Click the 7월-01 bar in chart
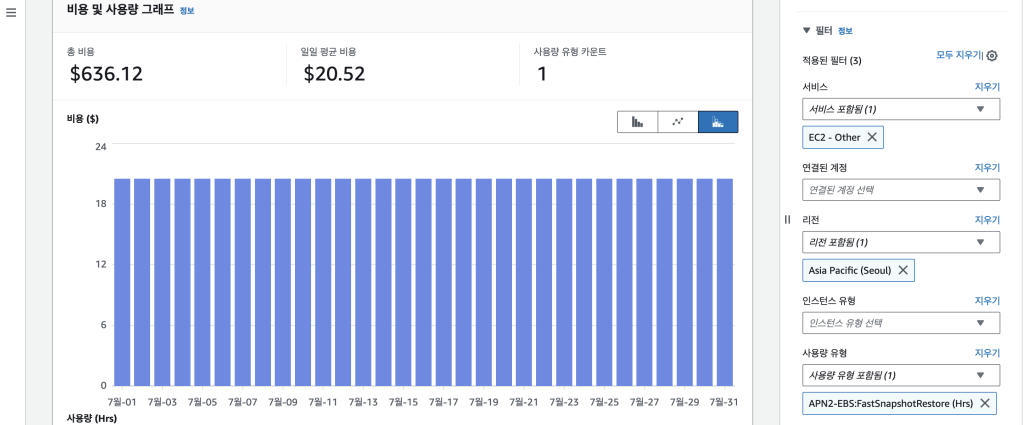Screen dimensions: 1024x425 [122, 282]
